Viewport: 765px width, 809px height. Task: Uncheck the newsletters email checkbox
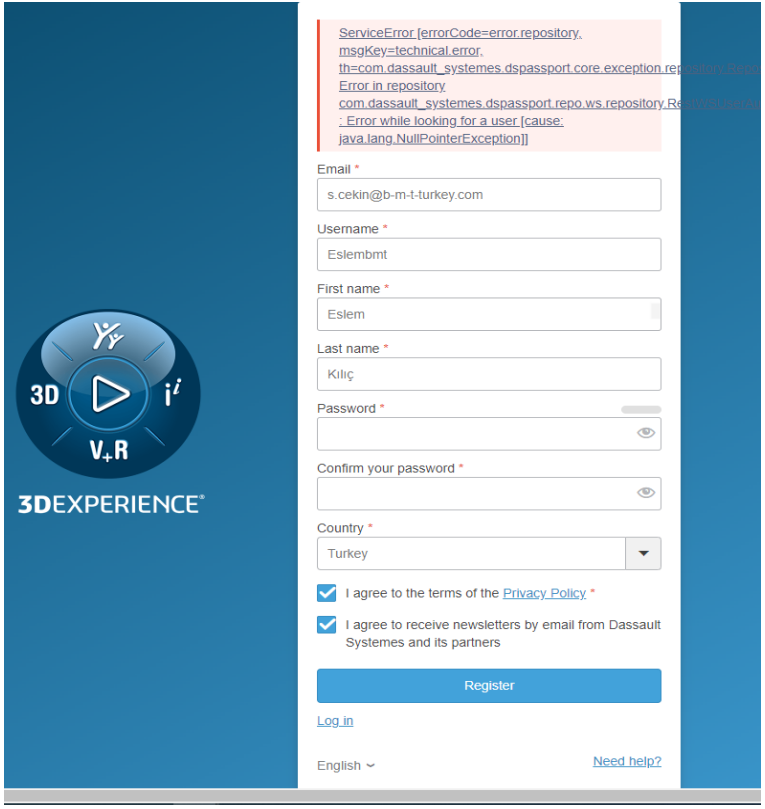327,625
